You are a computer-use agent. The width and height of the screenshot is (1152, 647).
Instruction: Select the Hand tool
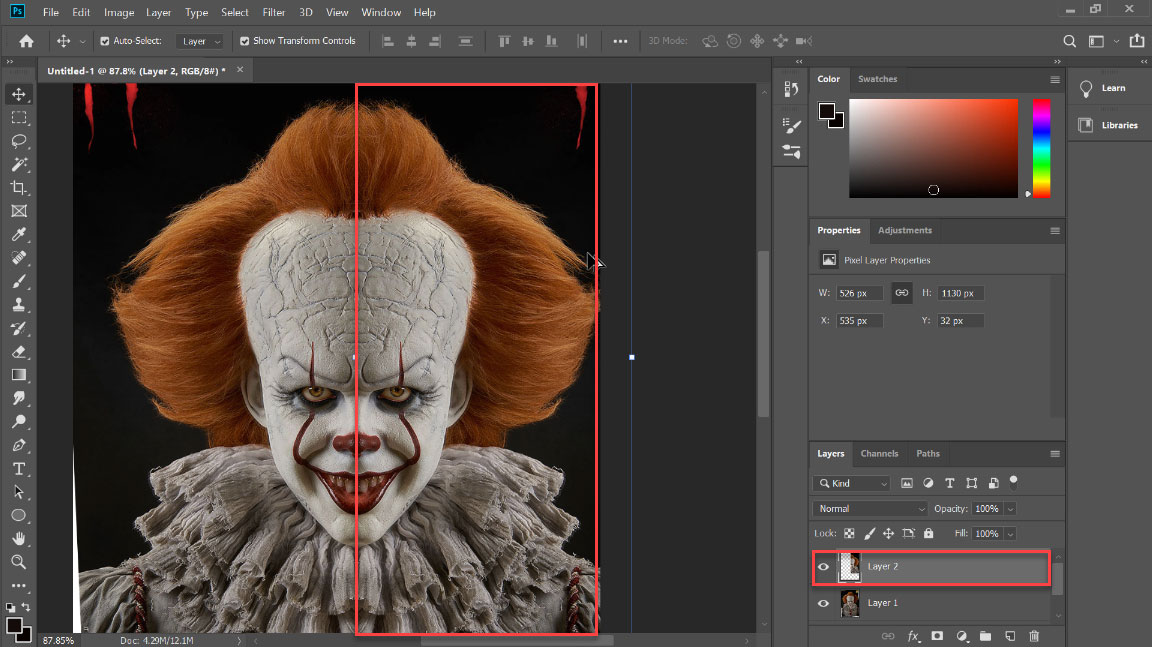point(19,538)
